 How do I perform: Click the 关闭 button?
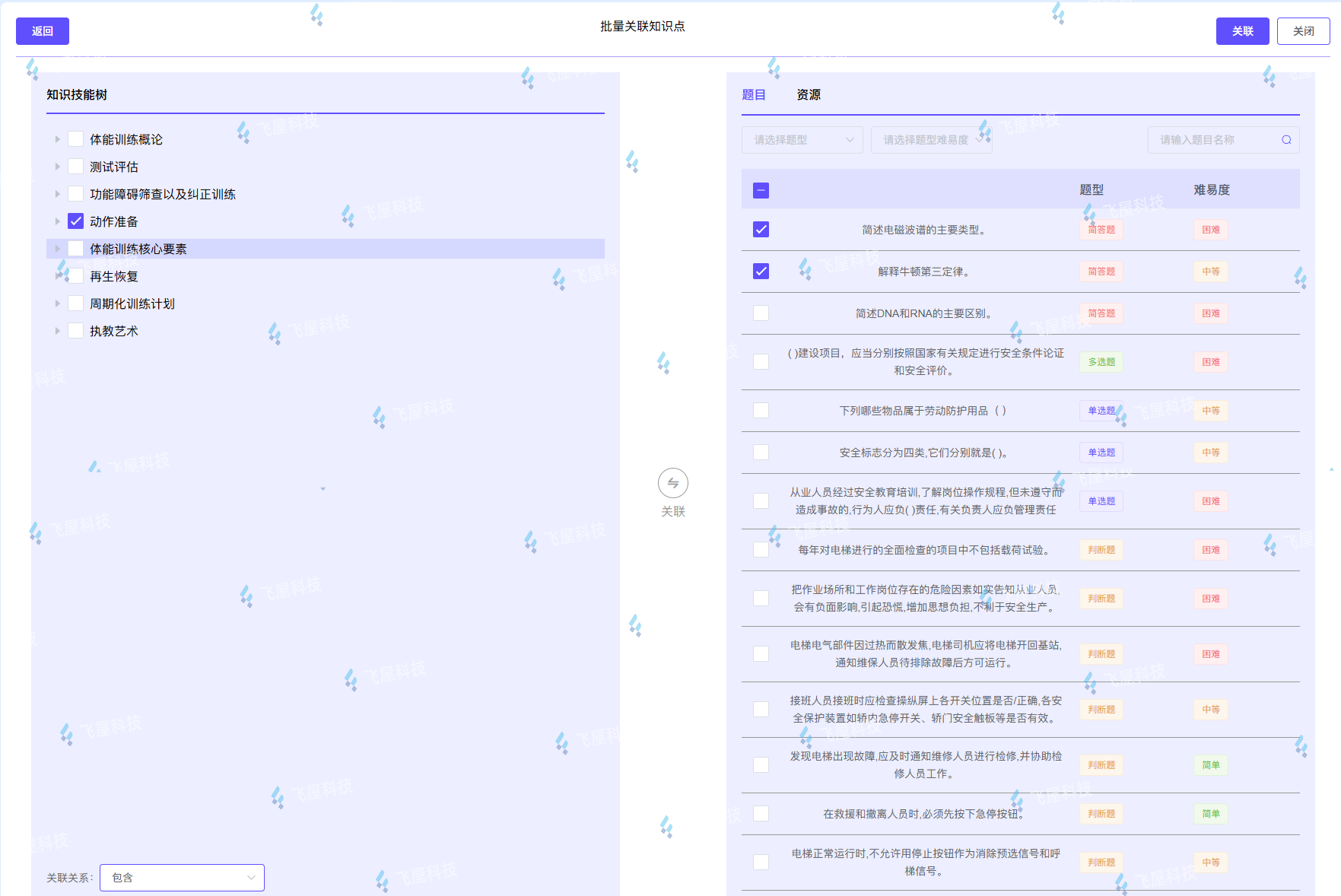(x=1303, y=31)
